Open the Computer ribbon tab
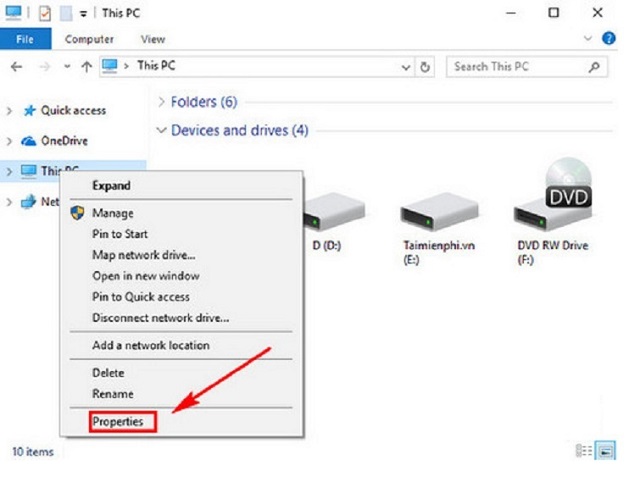 [89, 39]
